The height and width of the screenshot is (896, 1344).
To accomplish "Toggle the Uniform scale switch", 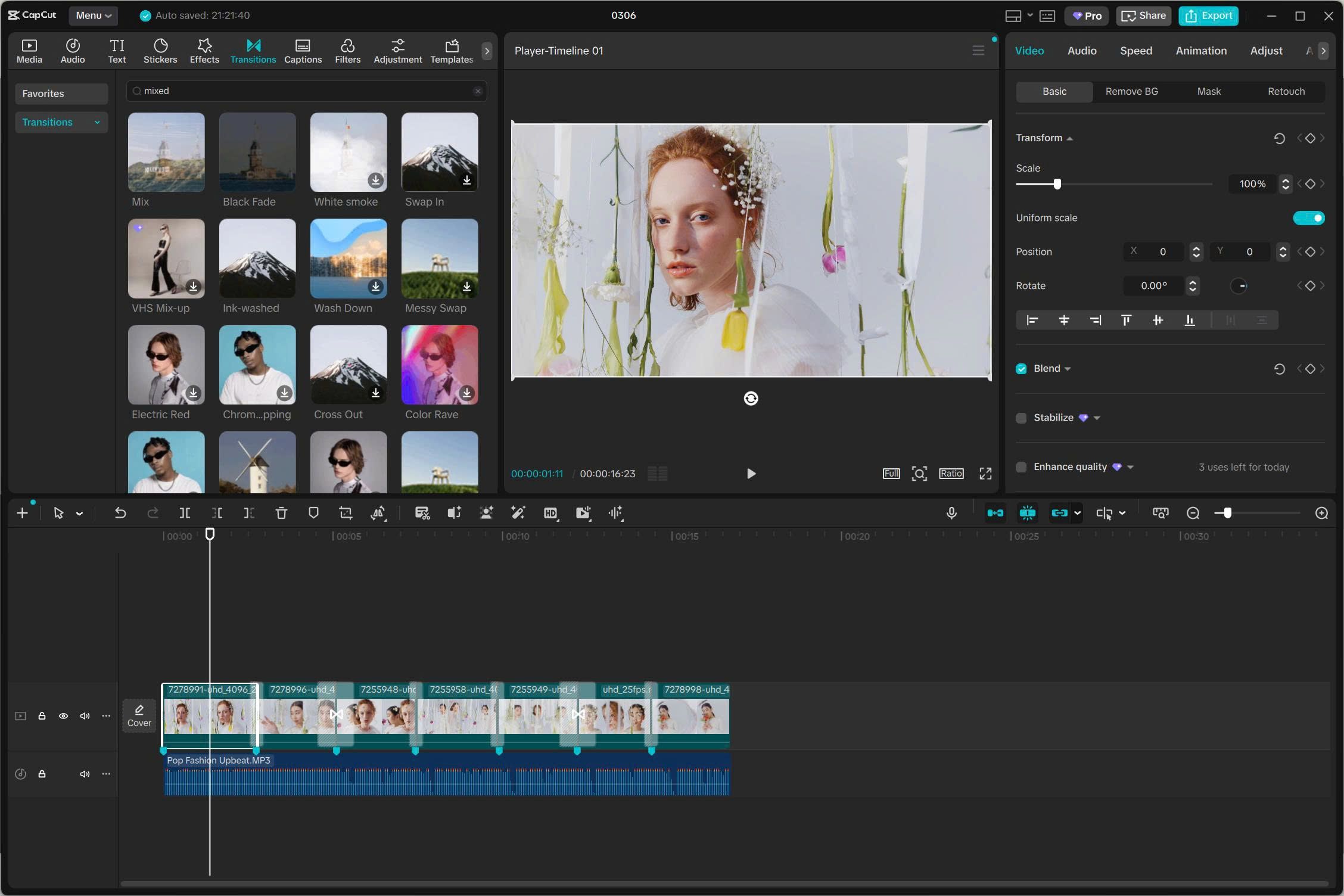I will pyautogui.click(x=1308, y=218).
